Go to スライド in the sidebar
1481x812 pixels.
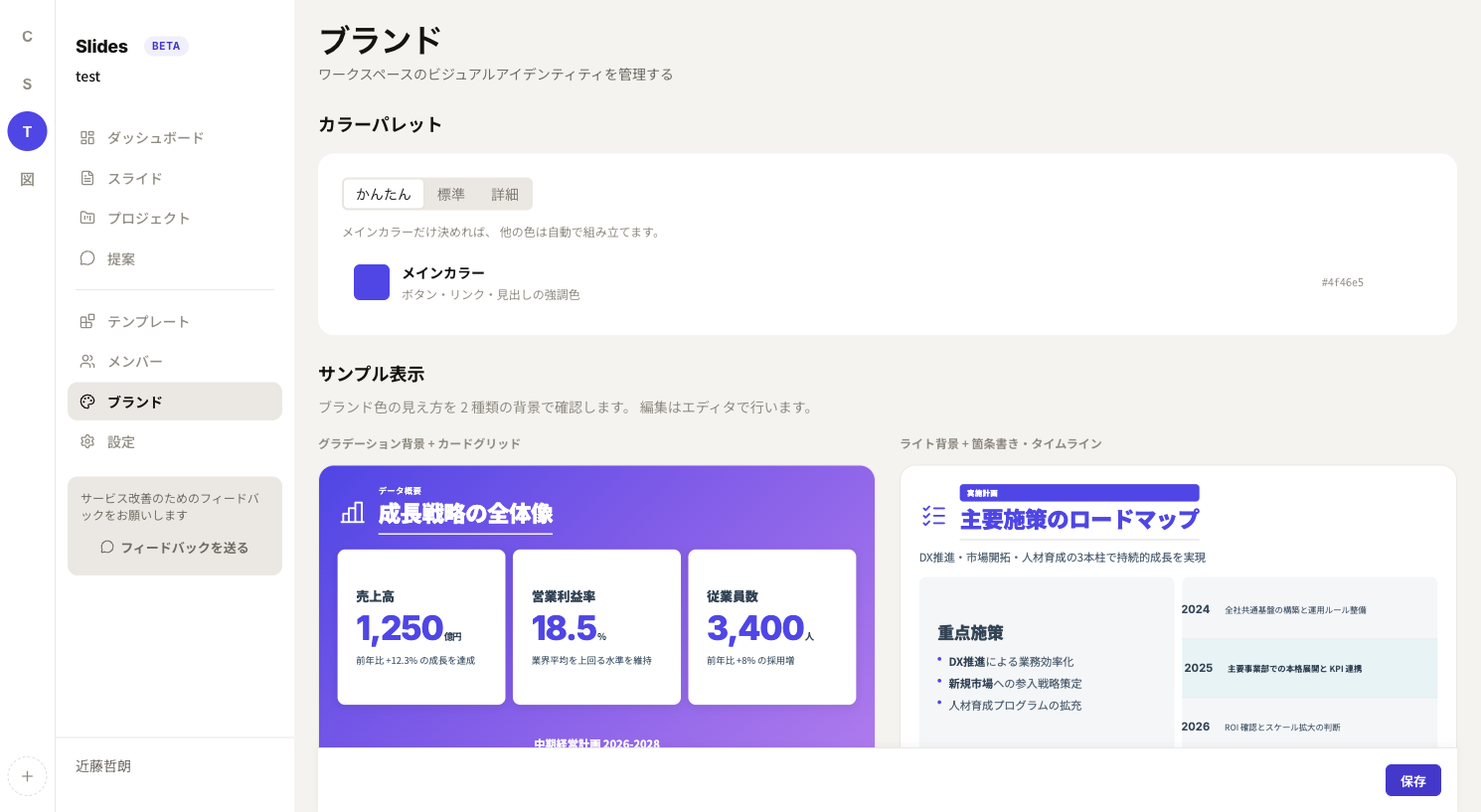click(175, 178)
